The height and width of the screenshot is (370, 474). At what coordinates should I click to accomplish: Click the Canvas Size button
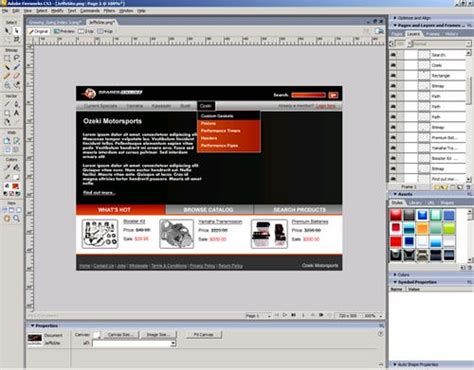click(120, 334)
